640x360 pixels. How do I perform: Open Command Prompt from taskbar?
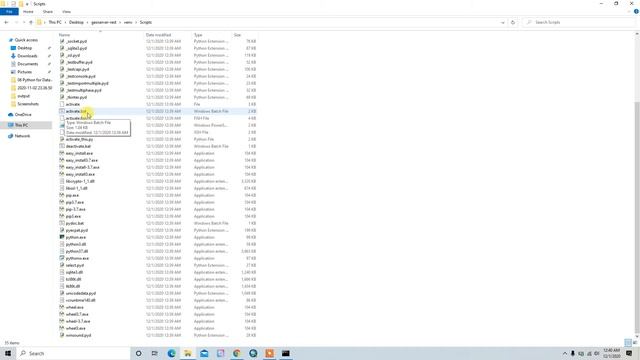click(286, 353)
